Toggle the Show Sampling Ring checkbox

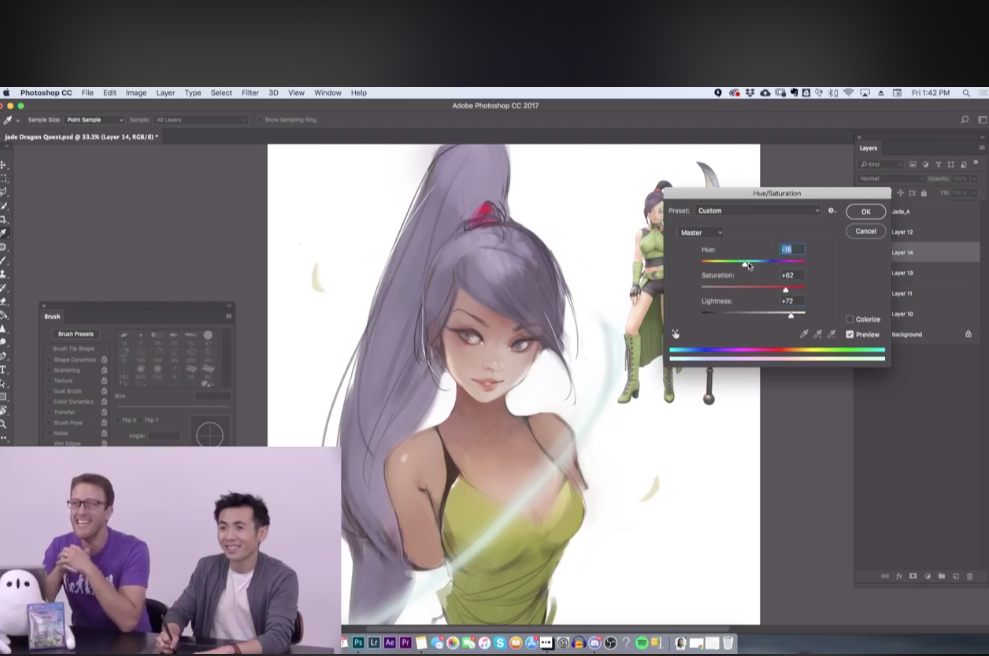click(259, 120)
